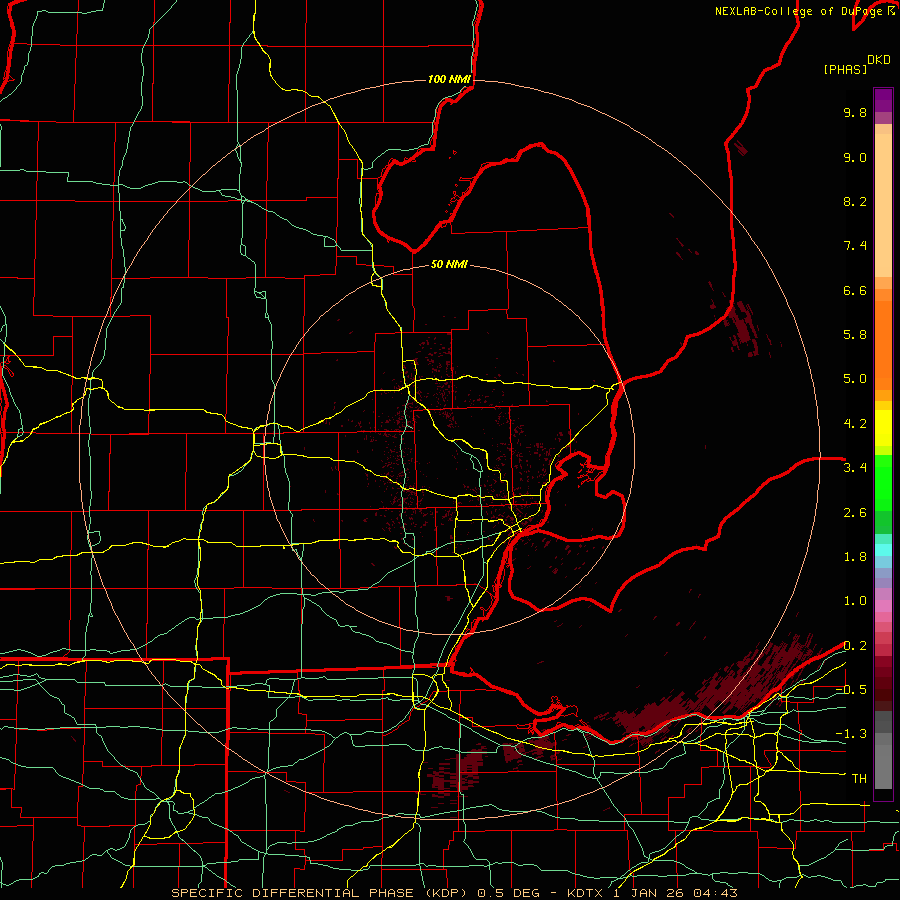The height and width of the screenshot is (900, 900).
Task: Select the 50 NMI range ring label
Action: [x=449, y=264]
